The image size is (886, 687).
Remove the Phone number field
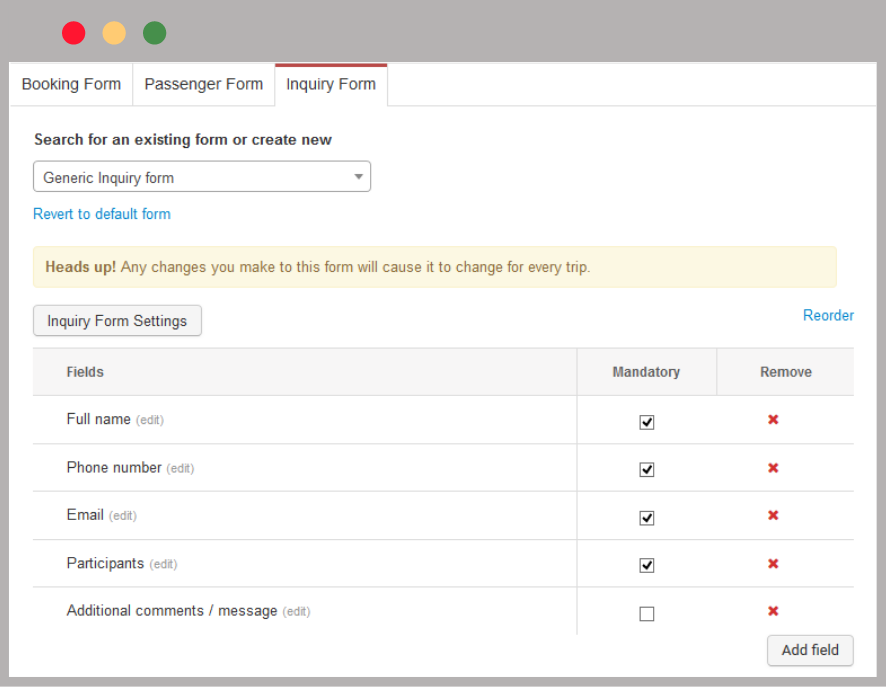[x=773, y=468]
